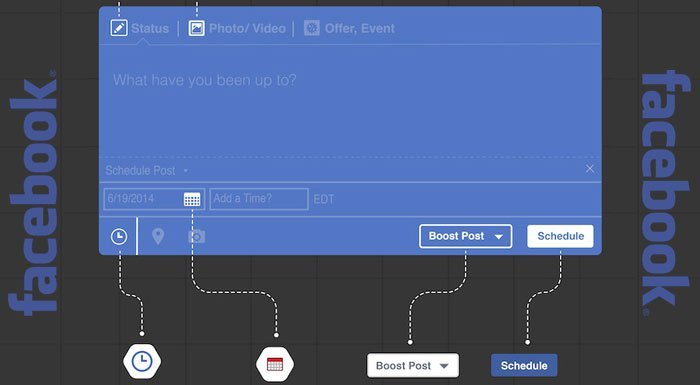Viewport: 700px width, 385px height.
Task: Switch to the Photo/ Video tab
Action: tap(237, 28)
